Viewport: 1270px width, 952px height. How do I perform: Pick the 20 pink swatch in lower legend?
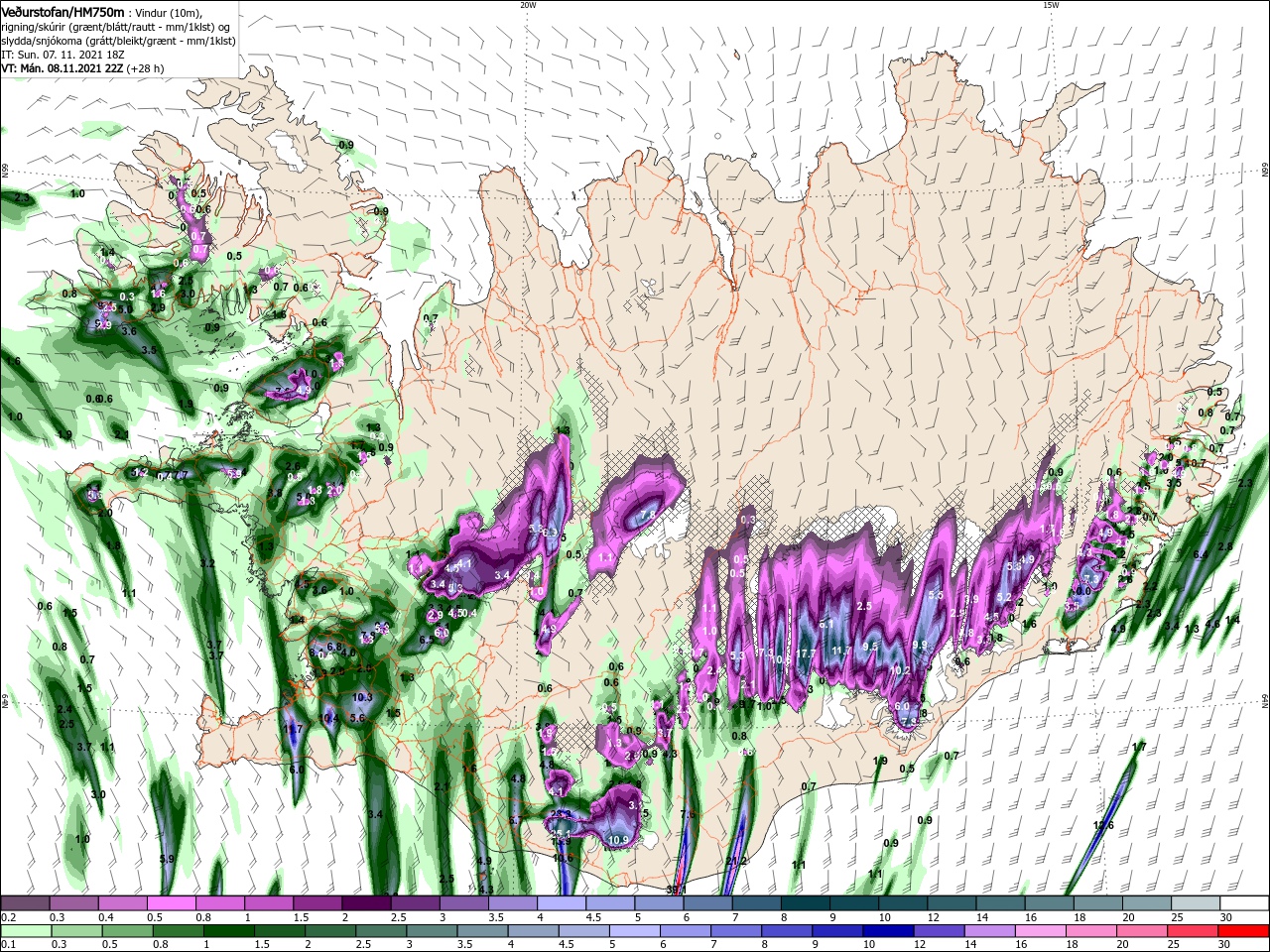[x=1141, y=930]
